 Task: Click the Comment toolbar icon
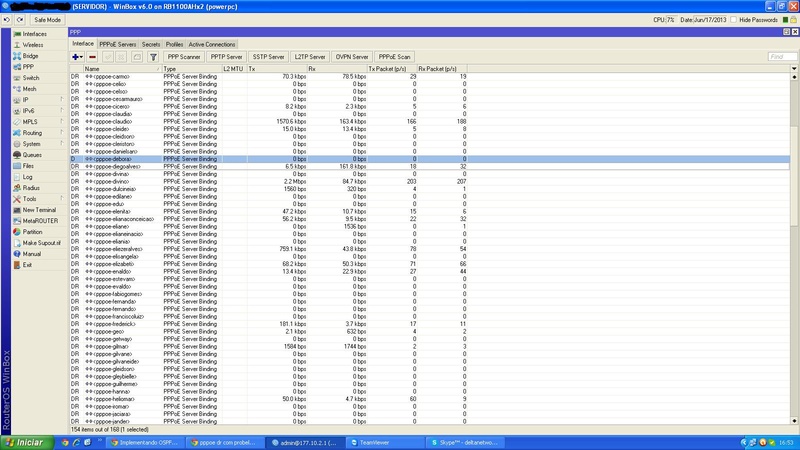[x=137, y=57]
